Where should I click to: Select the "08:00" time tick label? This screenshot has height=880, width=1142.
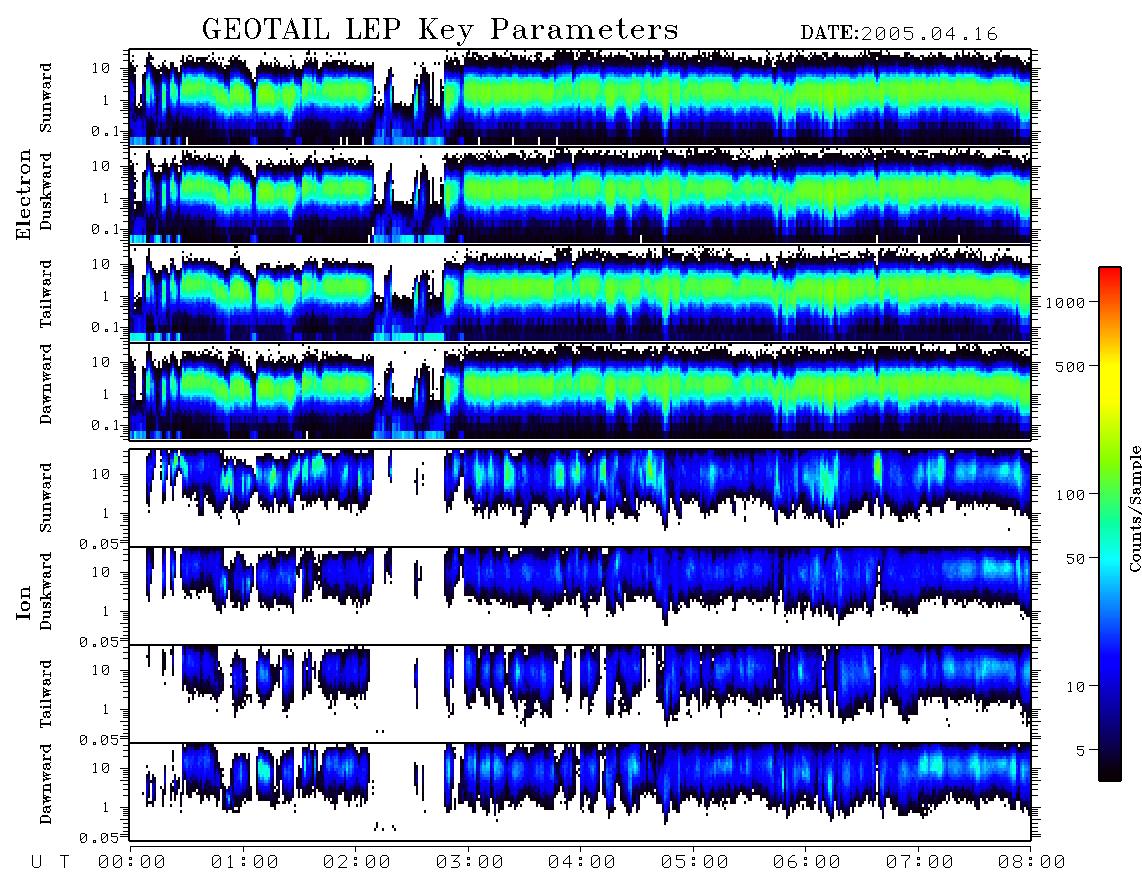pyautogui.click(x=1031, y=862)
